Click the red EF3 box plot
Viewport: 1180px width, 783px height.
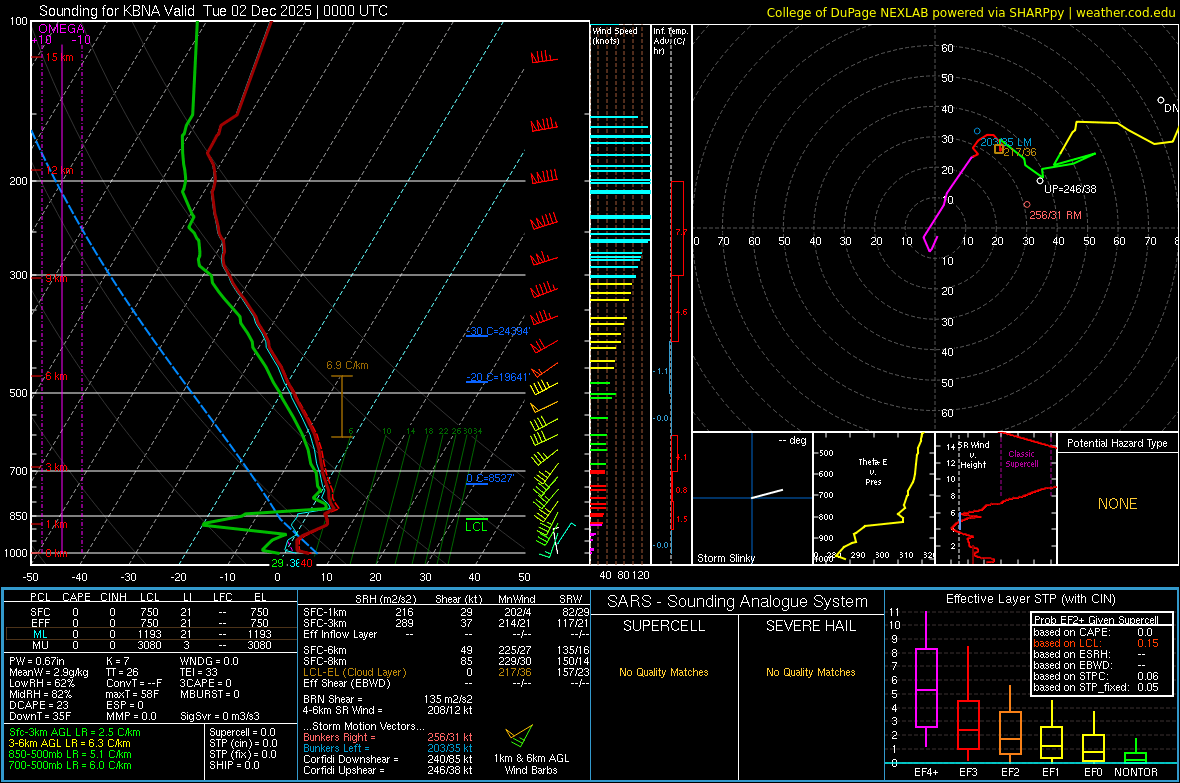tap(968, 704)
